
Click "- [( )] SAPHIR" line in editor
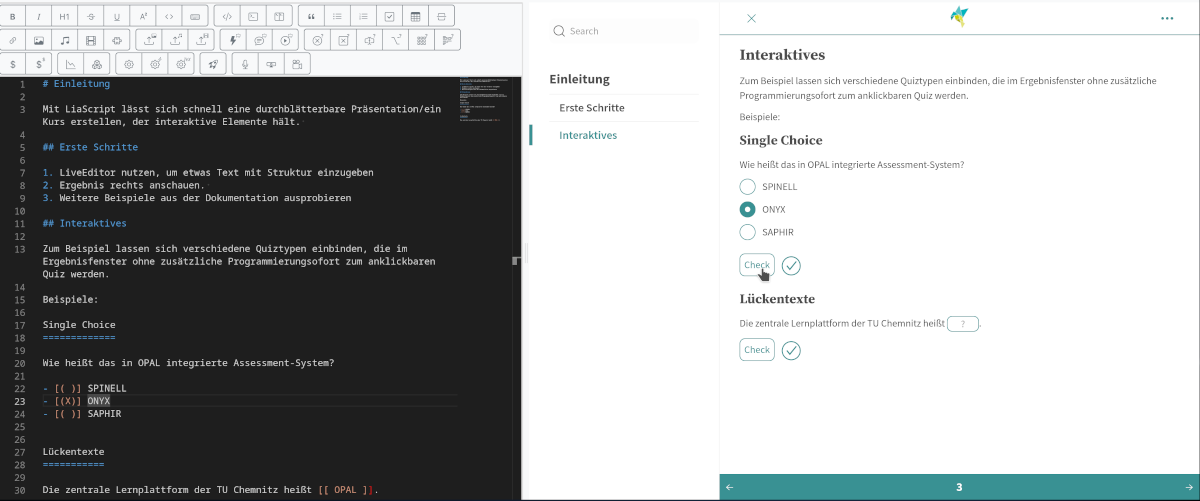82,413
